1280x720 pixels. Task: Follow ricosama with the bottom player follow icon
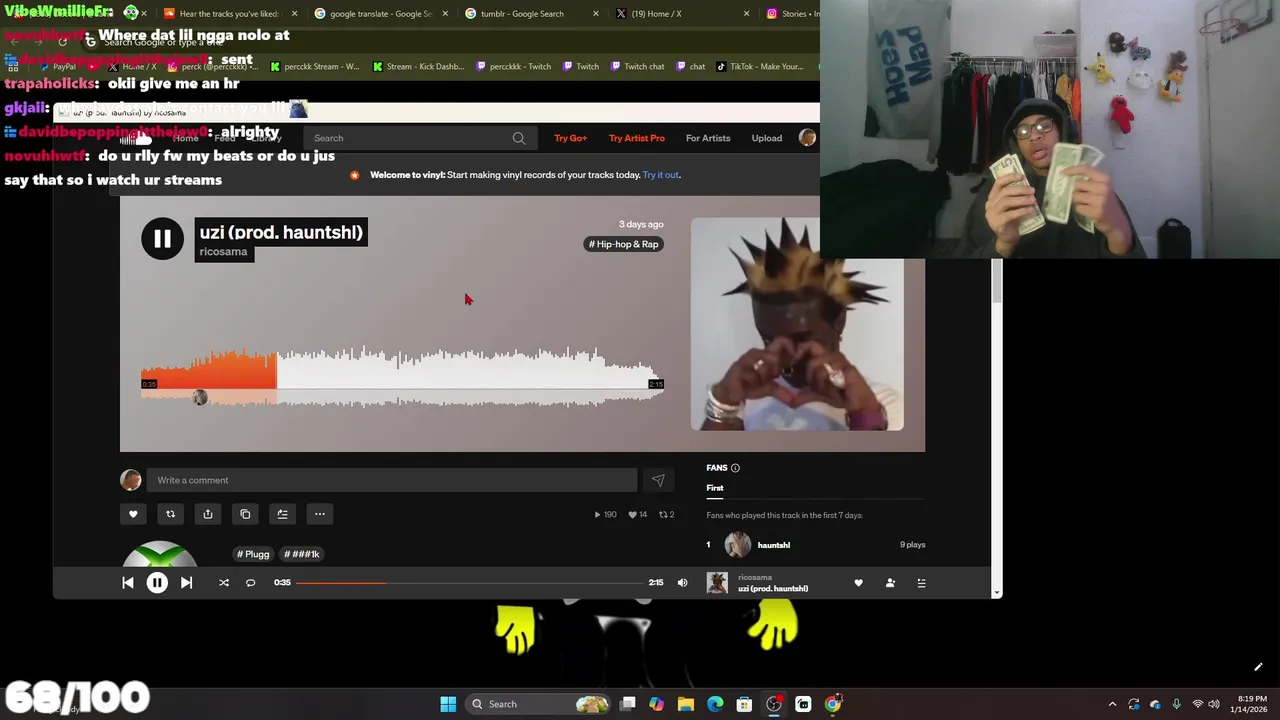click(x=890, y=583)
